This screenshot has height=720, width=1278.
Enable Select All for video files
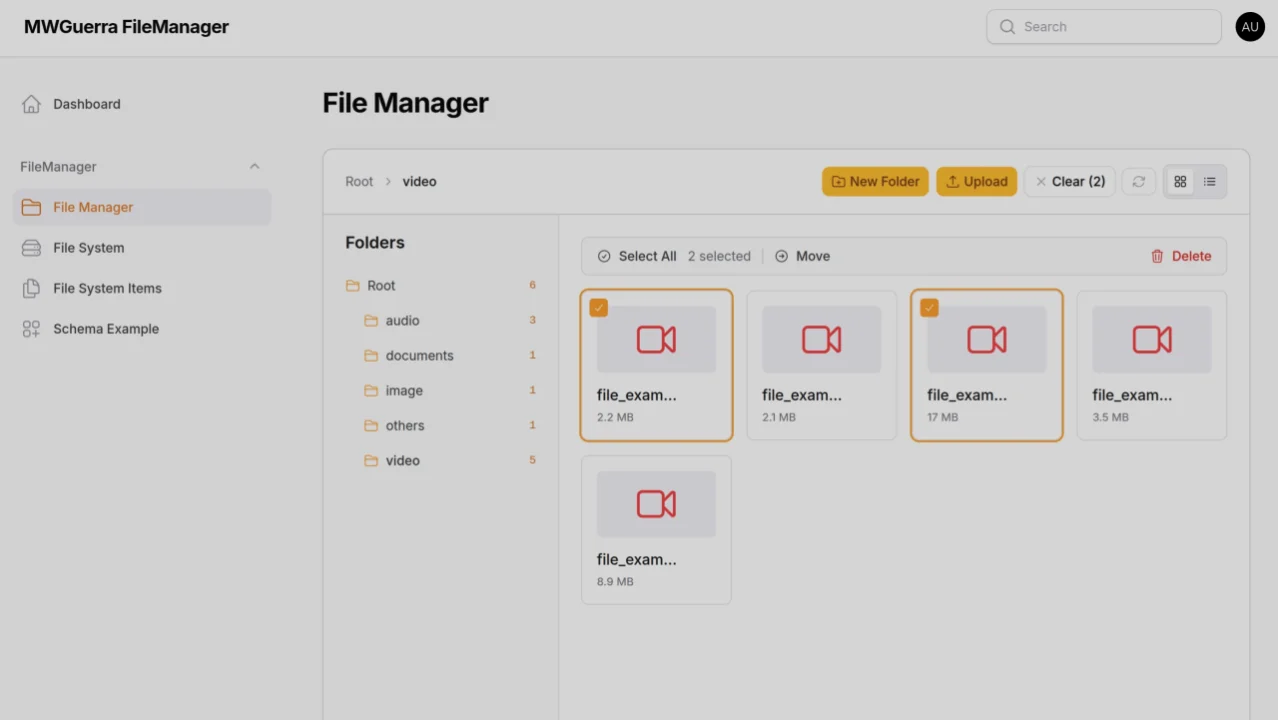[636, 256]
